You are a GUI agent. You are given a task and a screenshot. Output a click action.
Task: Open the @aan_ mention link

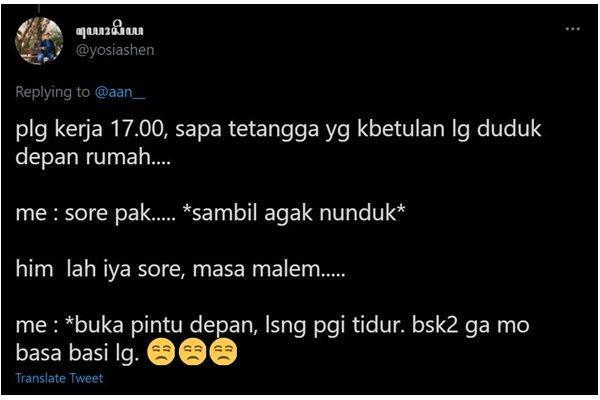(120, 92)
